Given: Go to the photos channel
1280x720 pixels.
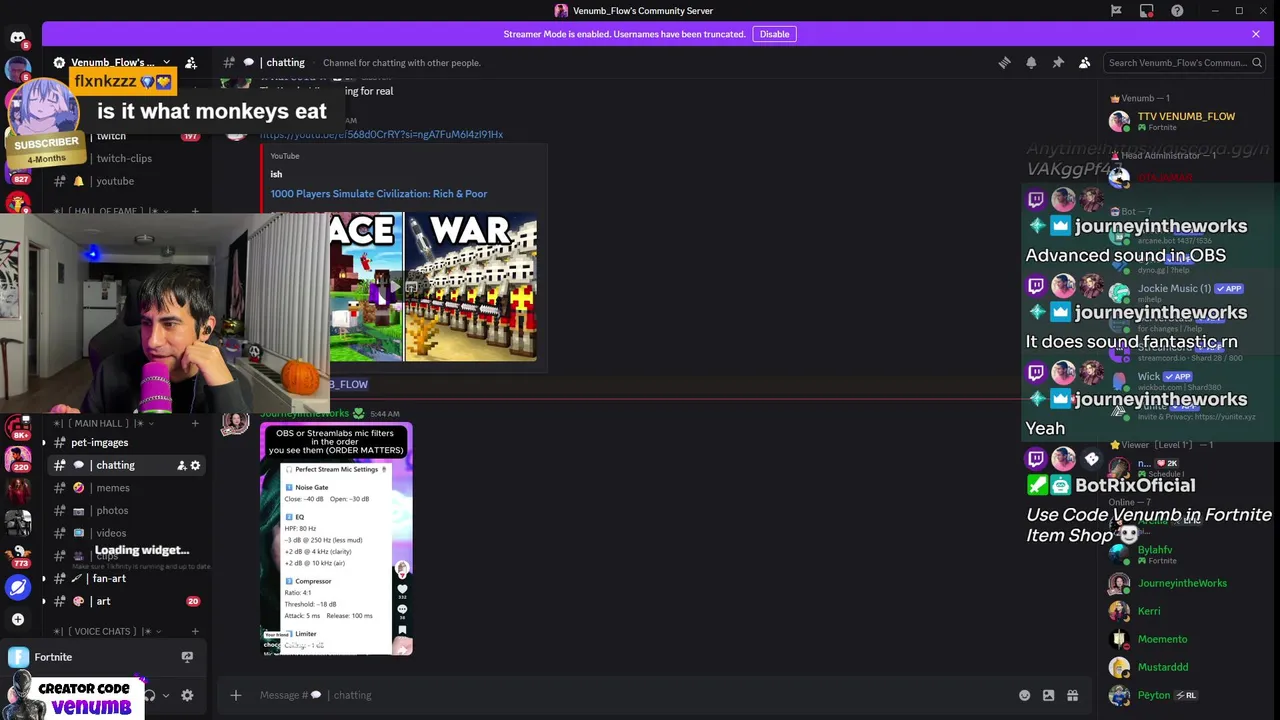Looking at the screenshot, I should point(112,510).
